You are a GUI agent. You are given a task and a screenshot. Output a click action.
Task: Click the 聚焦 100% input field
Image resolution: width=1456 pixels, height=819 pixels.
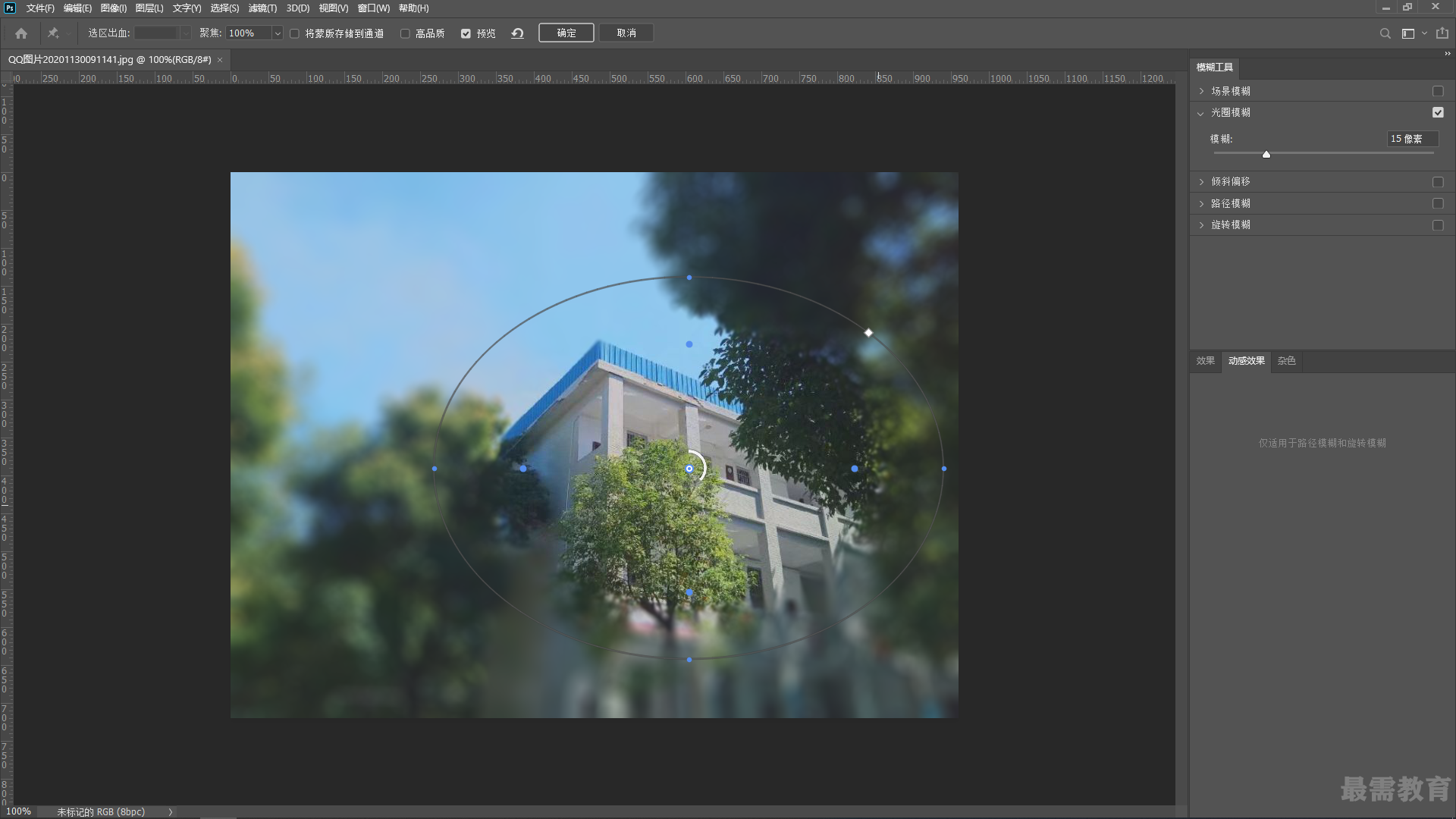click(249, 33)
